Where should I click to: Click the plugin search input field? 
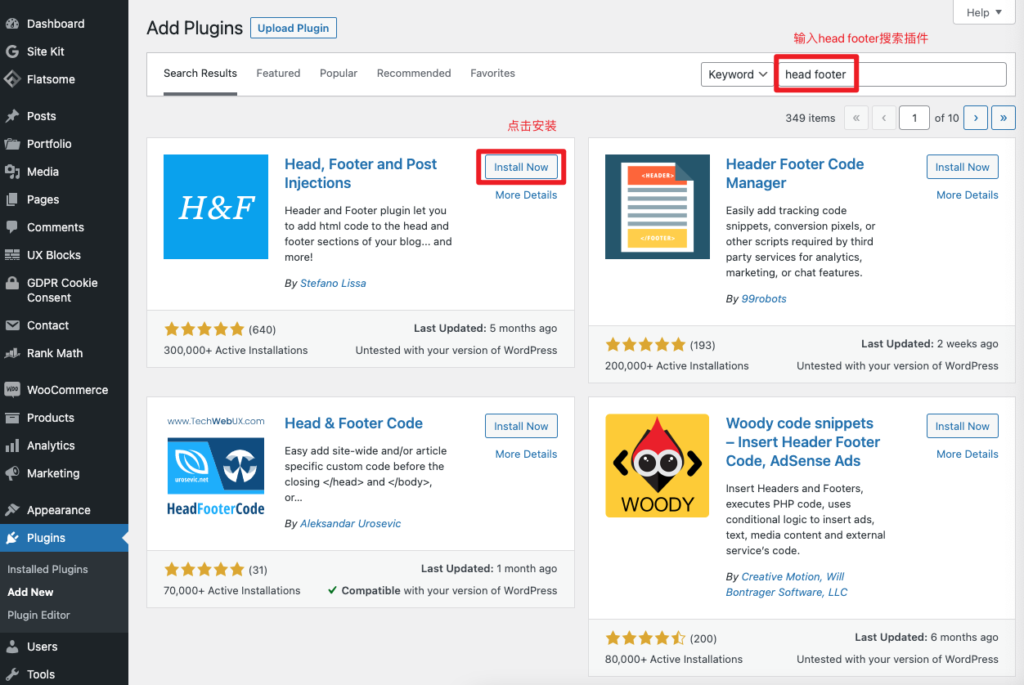[891, 74]
